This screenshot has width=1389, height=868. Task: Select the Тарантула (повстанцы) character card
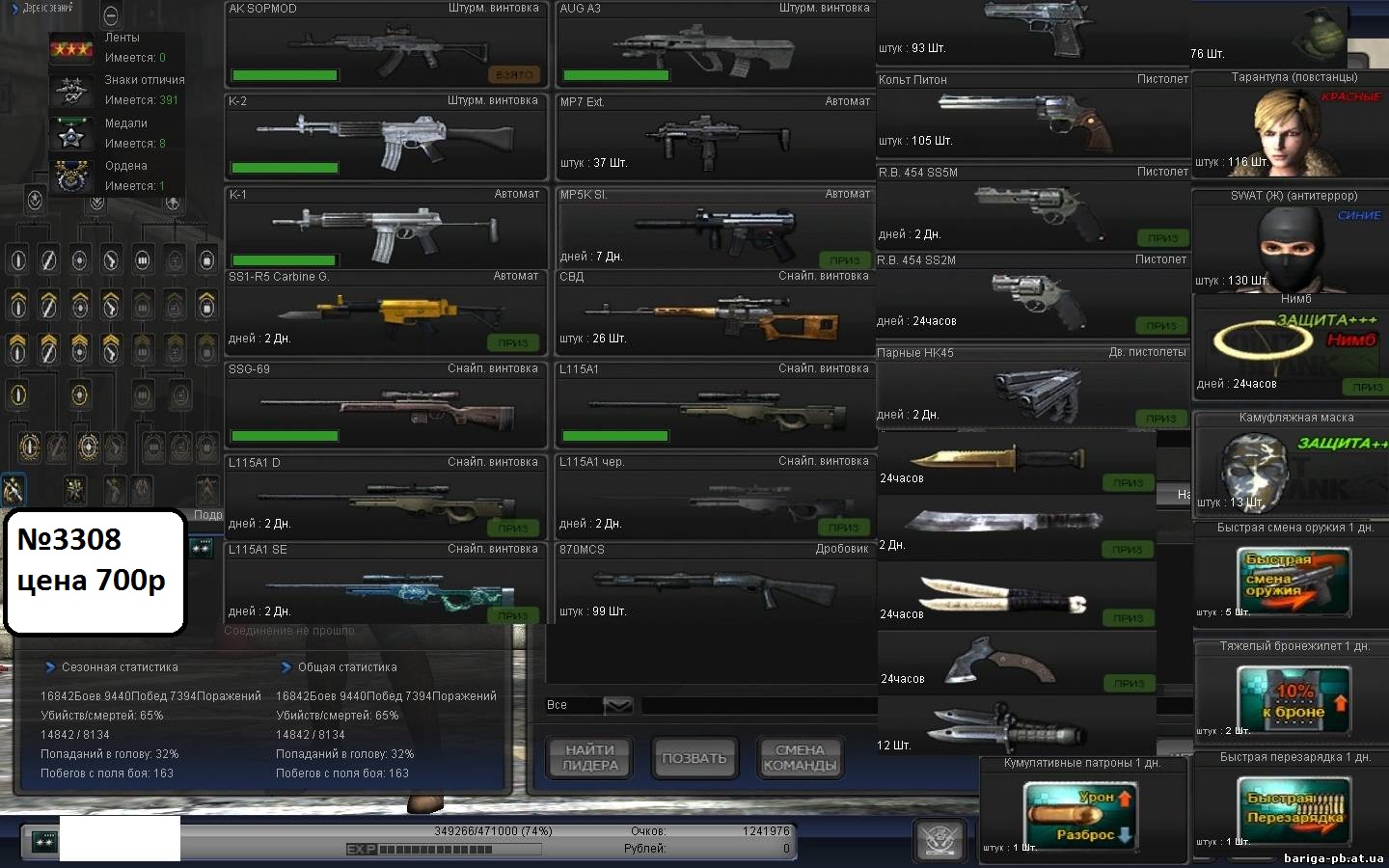[x=1291, y=125]
